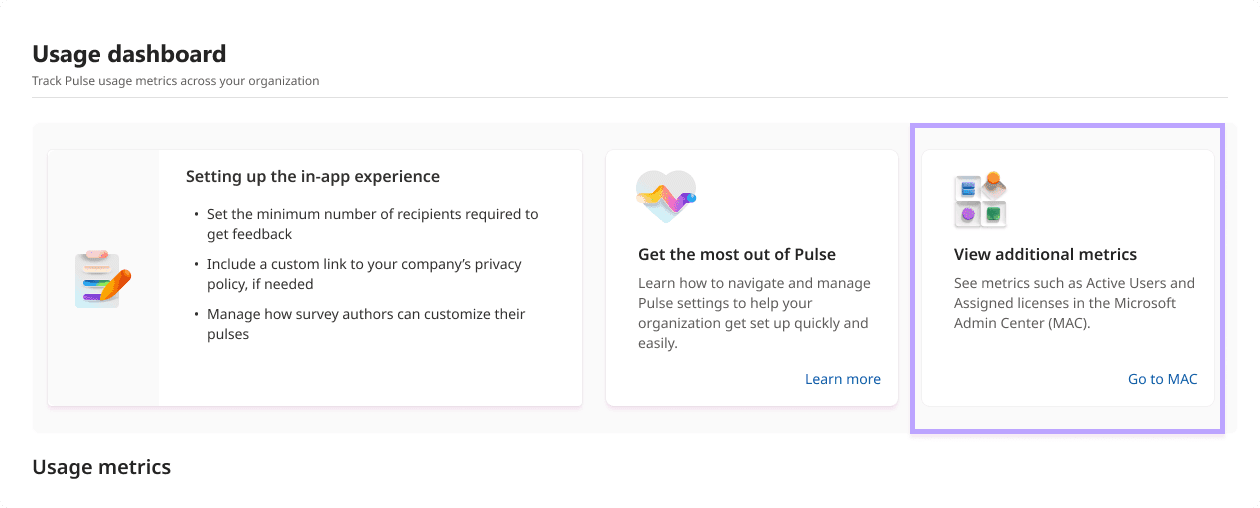The height and width of the screenshot is (508, 1260).
Task: Click the custom privacy policy link bullet
Action: coord(364,274)
